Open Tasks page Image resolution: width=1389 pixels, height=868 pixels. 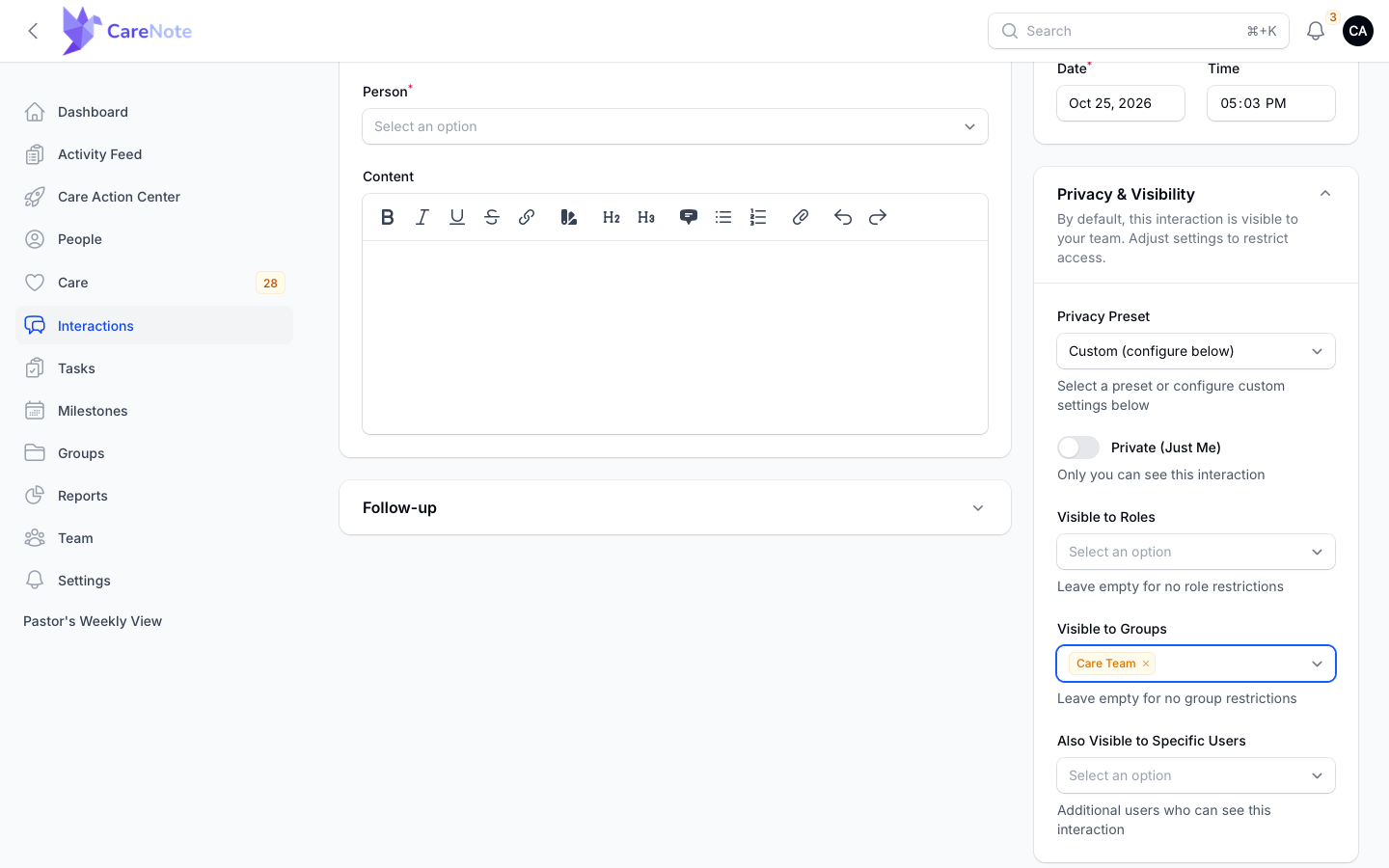point(154,368)
